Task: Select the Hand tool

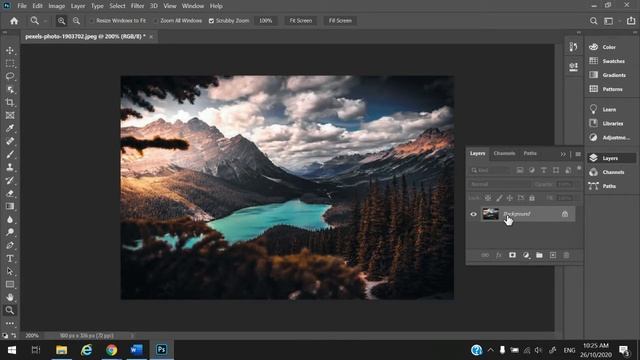Action: (x=10, y=297)
